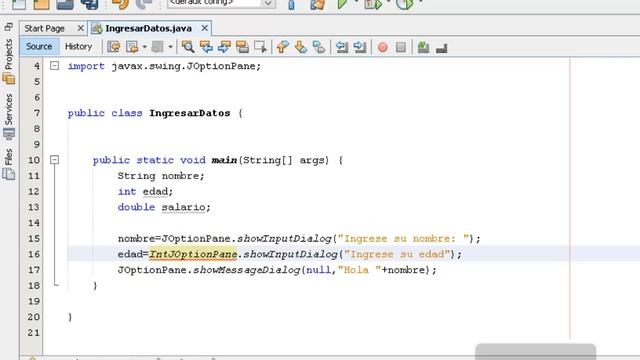The image size is (640, 360).
Task: Shift Line Left icon
Action: coord(342,47)
